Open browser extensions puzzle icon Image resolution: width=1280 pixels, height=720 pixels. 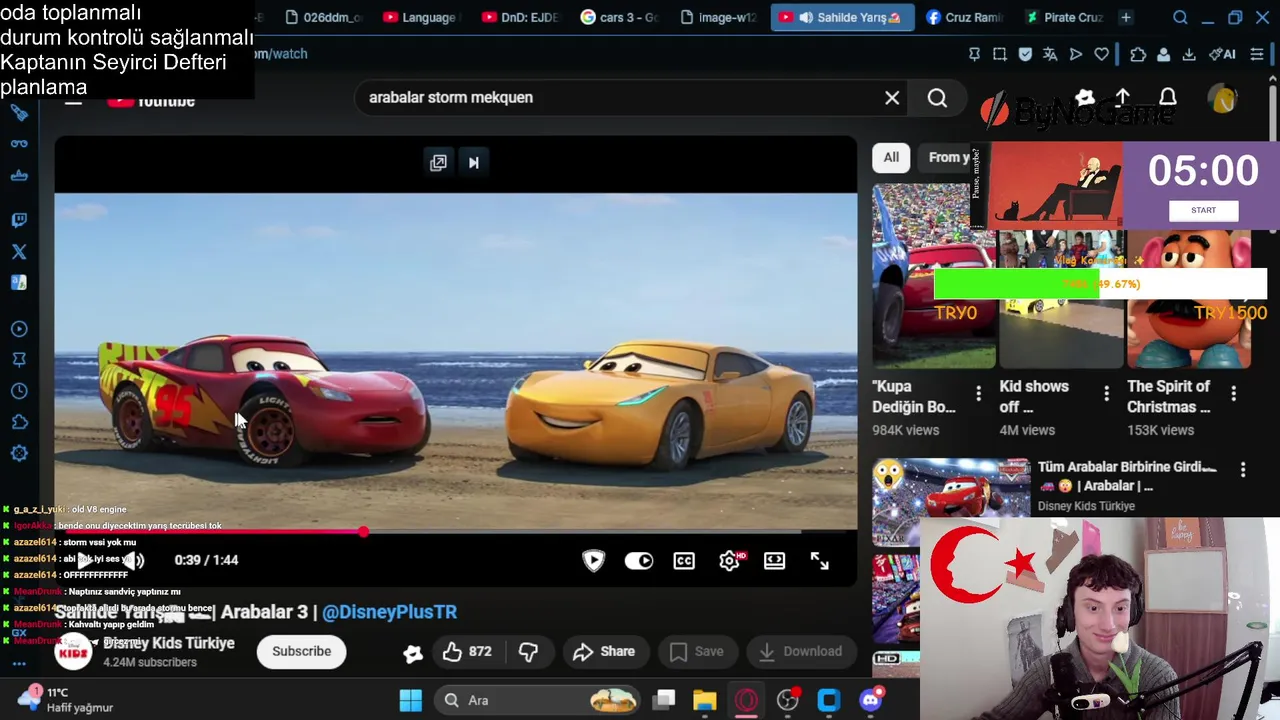point(1138,54)
